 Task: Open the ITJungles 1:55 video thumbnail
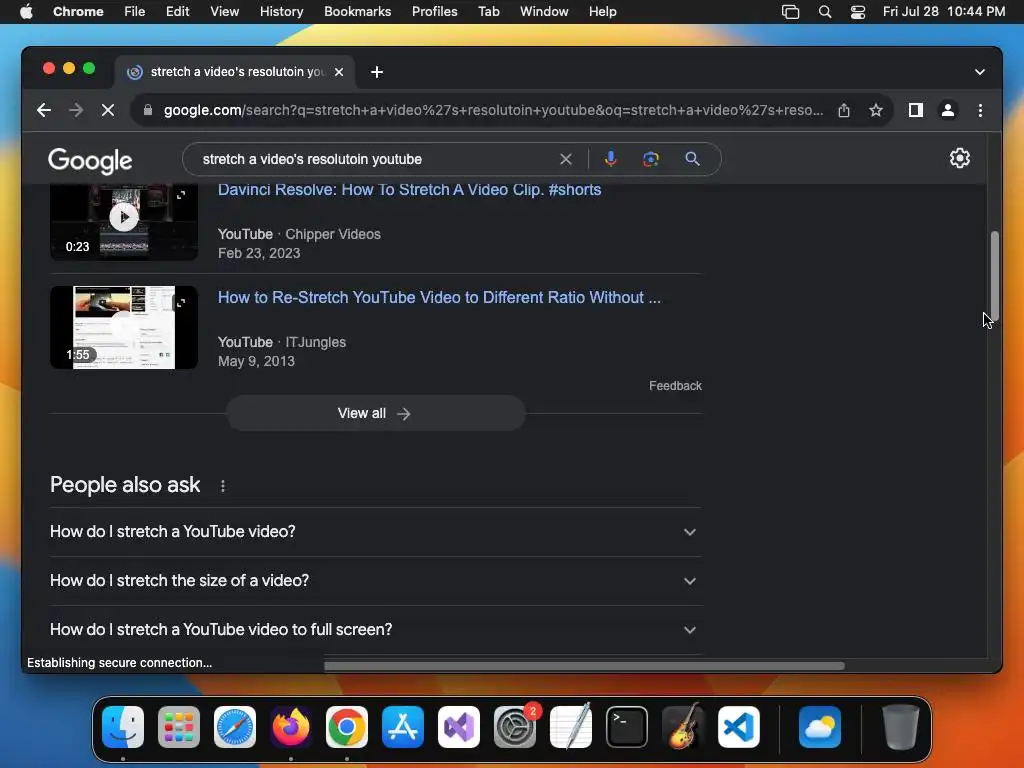[123, 327]
